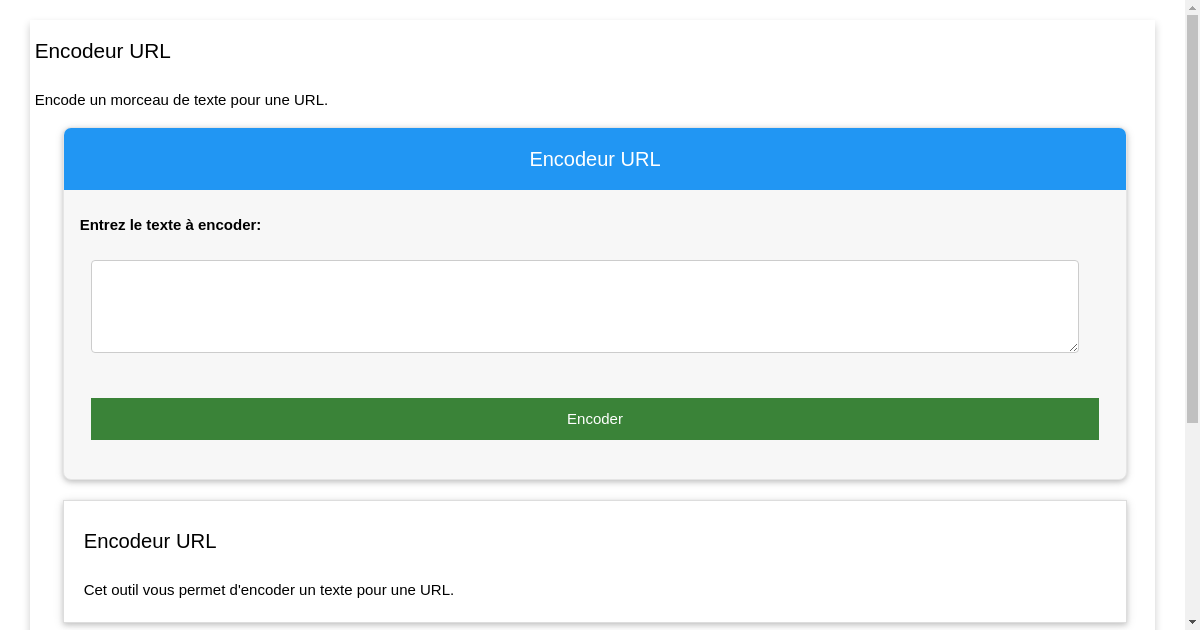Screen dimensions: 1200x630
Task: Click the top edge of the textarea
Action: tap(584, 262)
